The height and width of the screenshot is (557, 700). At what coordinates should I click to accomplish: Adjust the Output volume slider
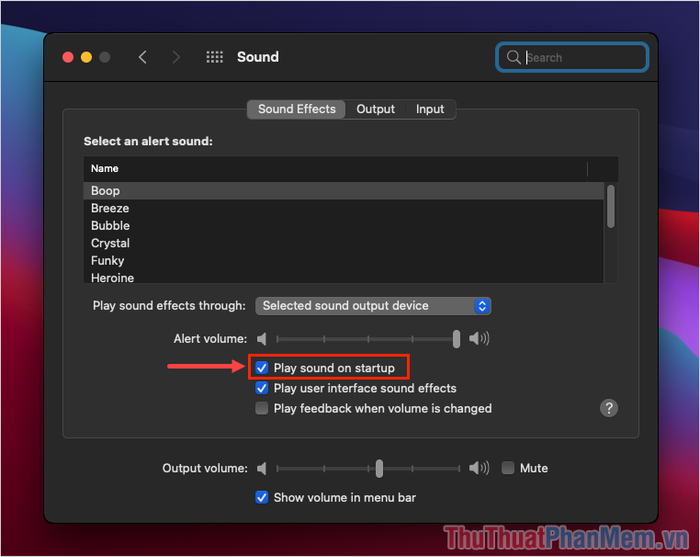[379, 469]
